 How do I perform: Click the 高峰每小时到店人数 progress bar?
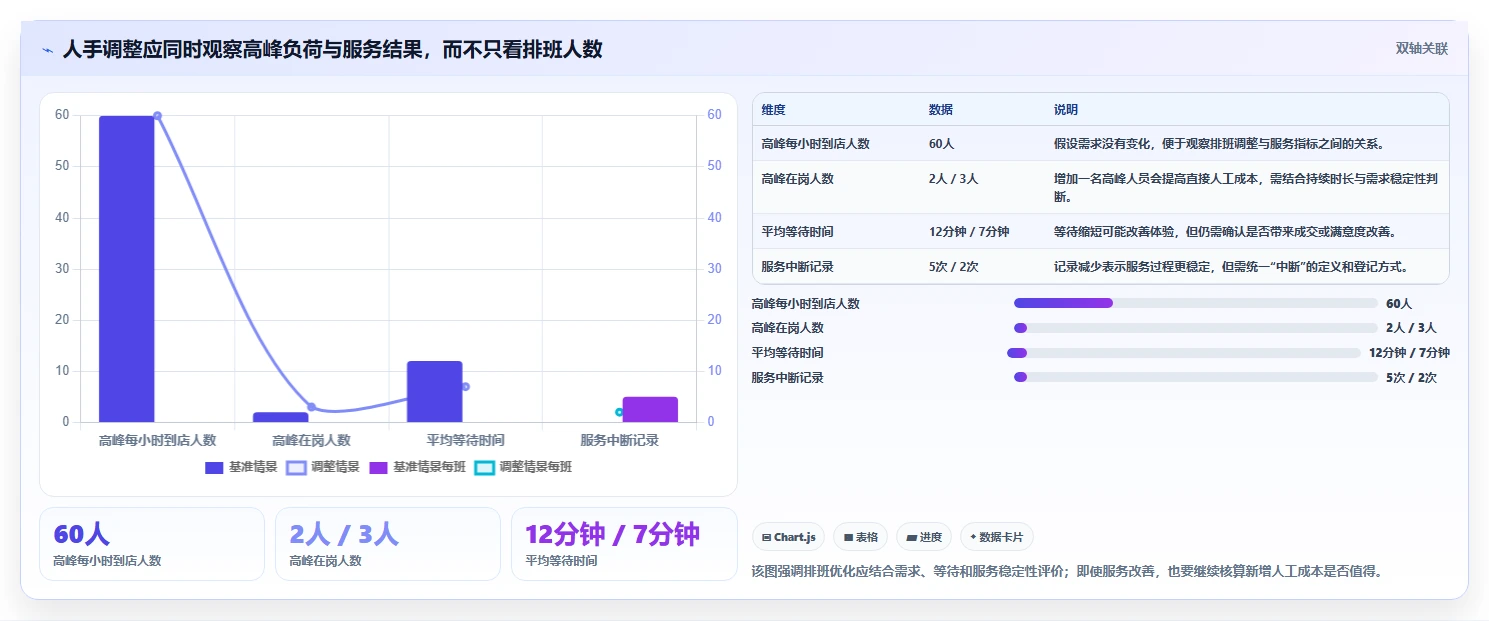[1196, 303]
